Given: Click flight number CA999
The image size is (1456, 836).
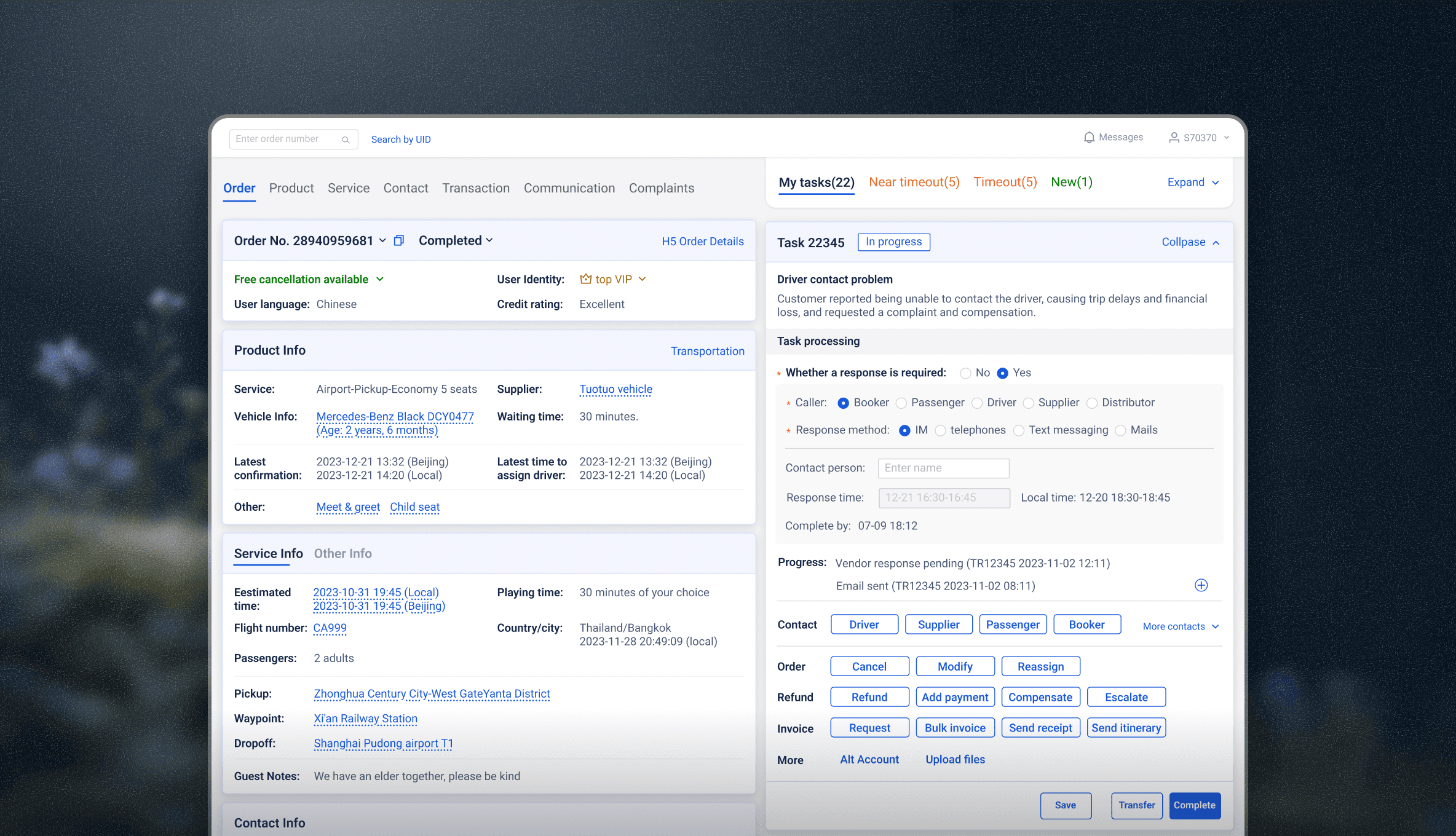Looking at the screenshot, I should 330,628.
